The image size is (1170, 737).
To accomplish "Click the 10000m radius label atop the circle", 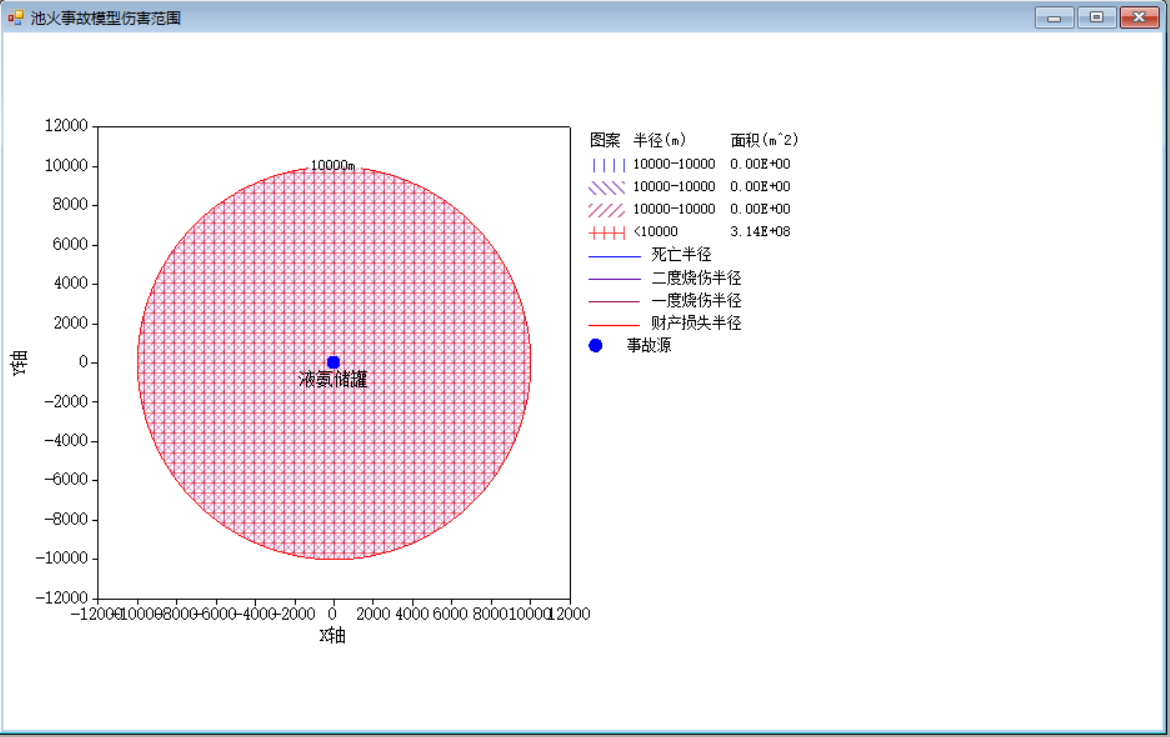I will (x=333, y=166).
